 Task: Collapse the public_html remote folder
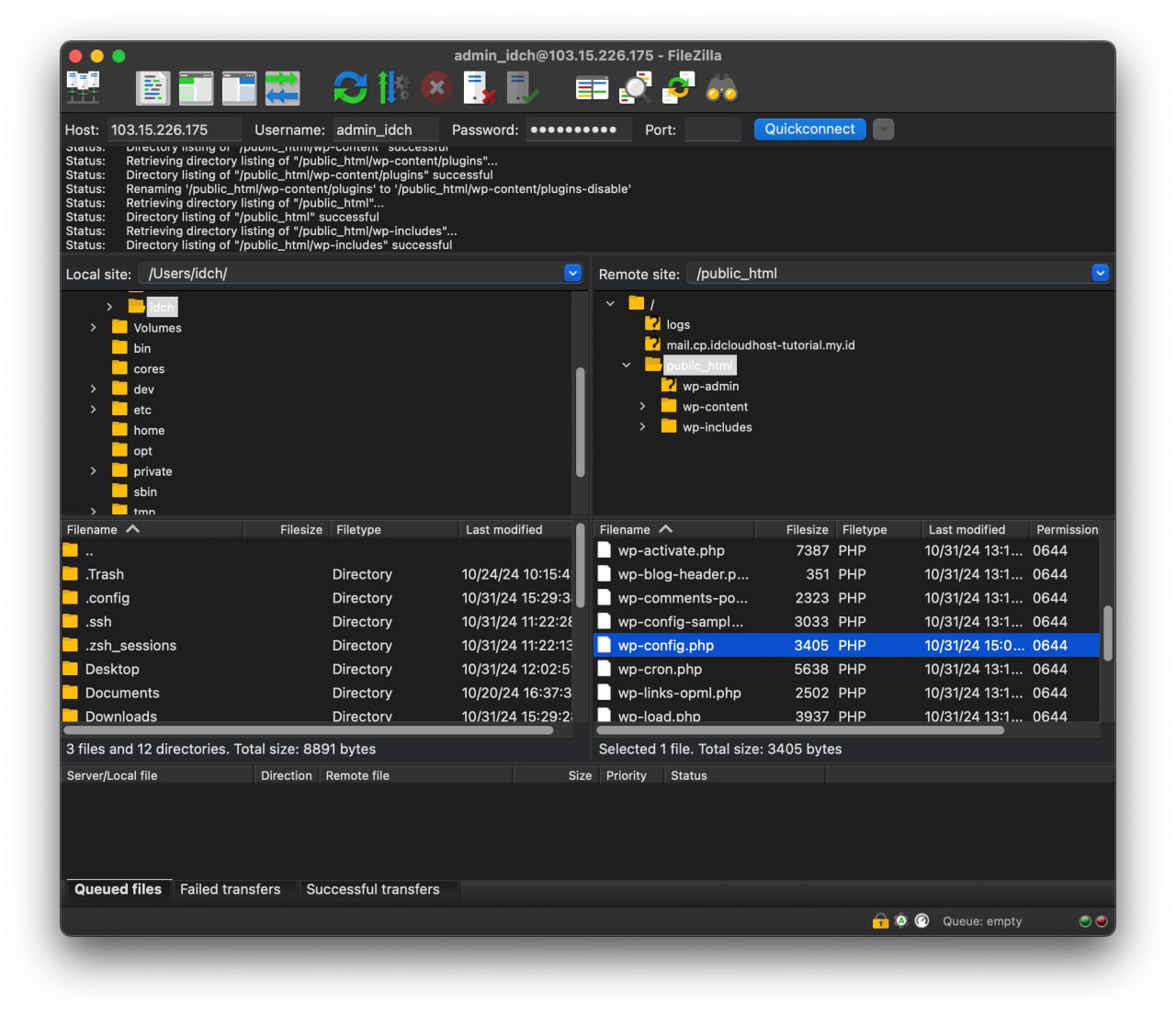tap(627, 365)
